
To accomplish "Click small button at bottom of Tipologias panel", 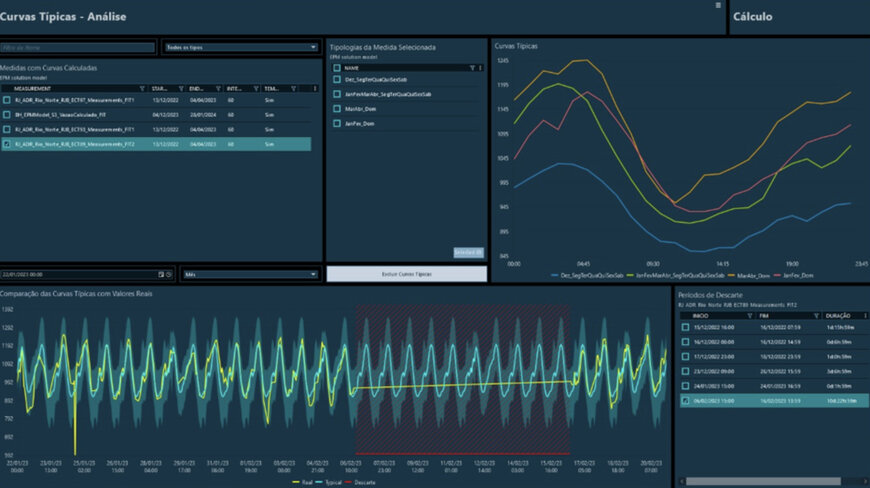I will coord(468,252).
